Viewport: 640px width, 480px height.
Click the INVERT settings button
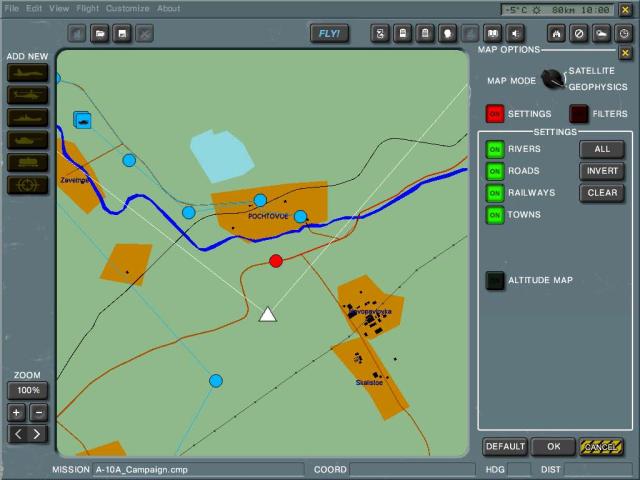(x=602, y=171)
